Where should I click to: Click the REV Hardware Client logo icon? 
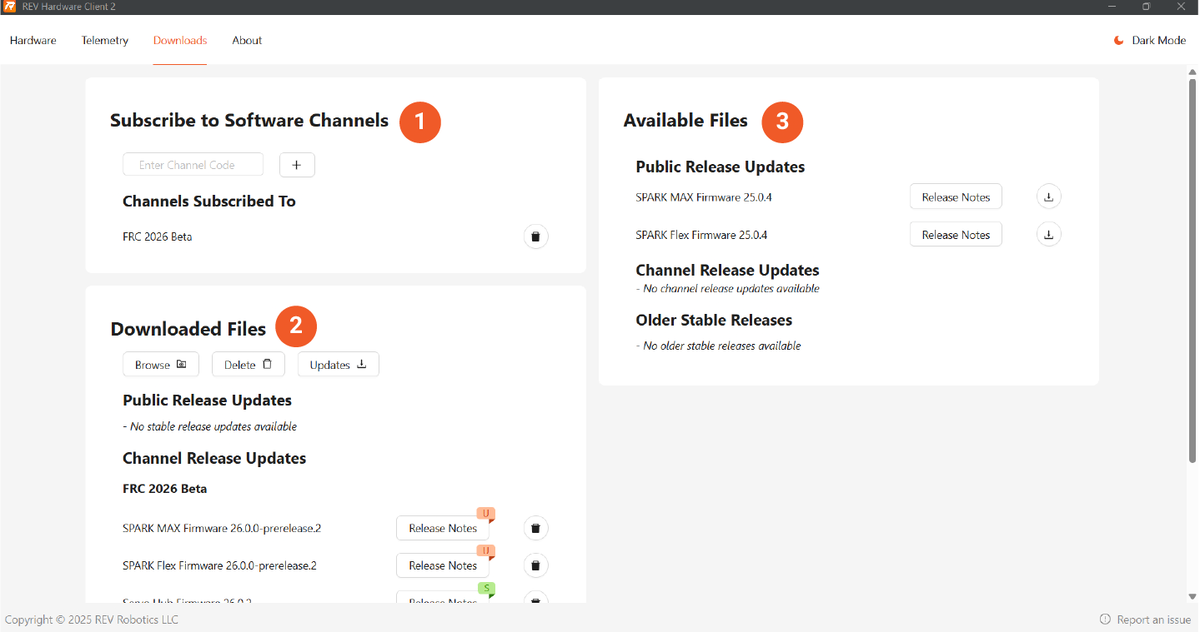pyautogui.click(x=9, y=7)
